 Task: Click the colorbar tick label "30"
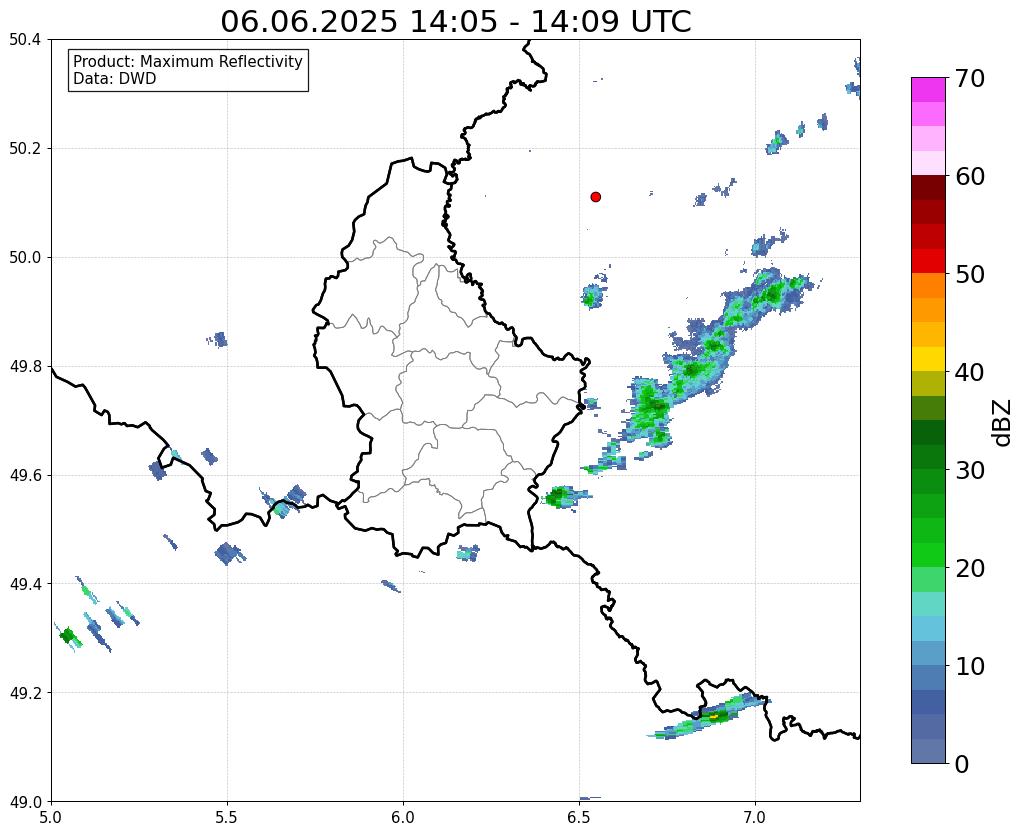[x=970, y=470]
